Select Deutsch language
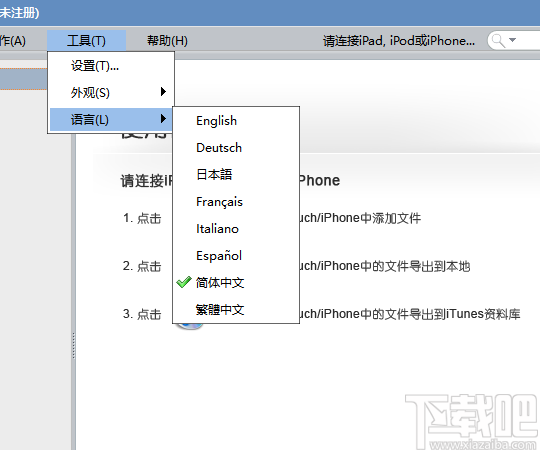The width and height of the screenshot is (540, 450). coord(236,148)
